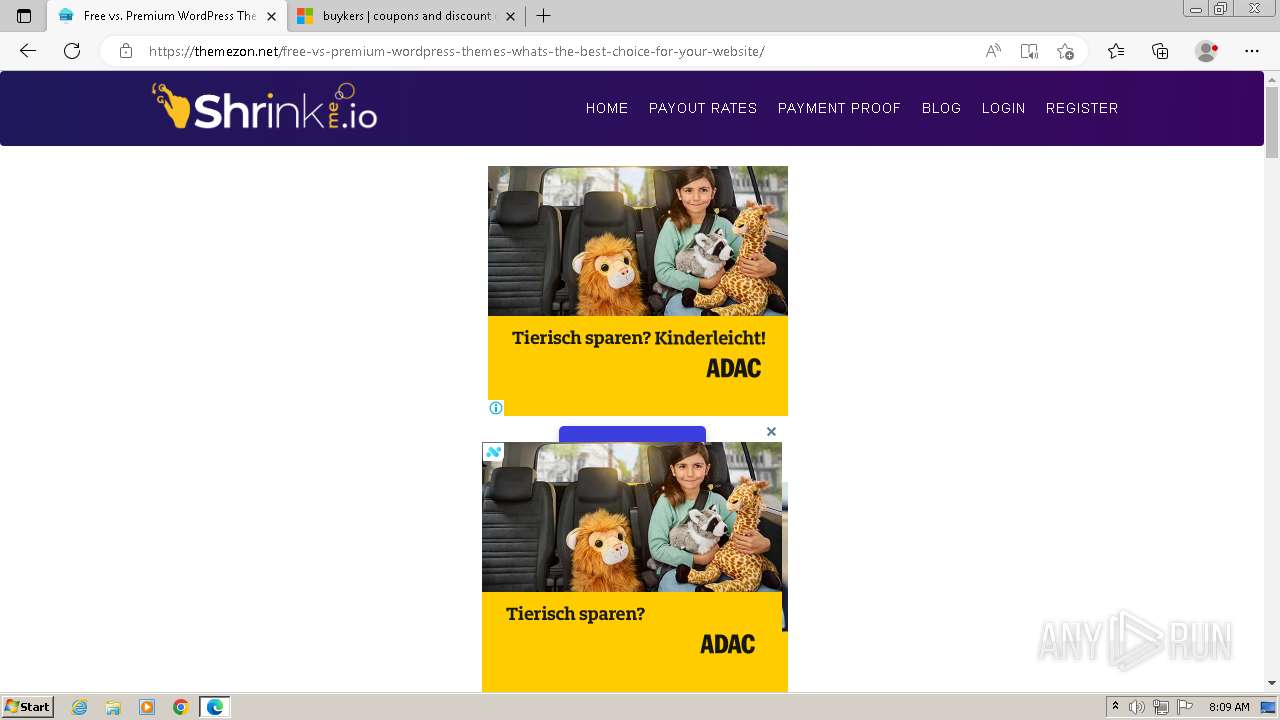Launch Chrome from the taskbar
1280x720 pixels.
pos(180,707)
